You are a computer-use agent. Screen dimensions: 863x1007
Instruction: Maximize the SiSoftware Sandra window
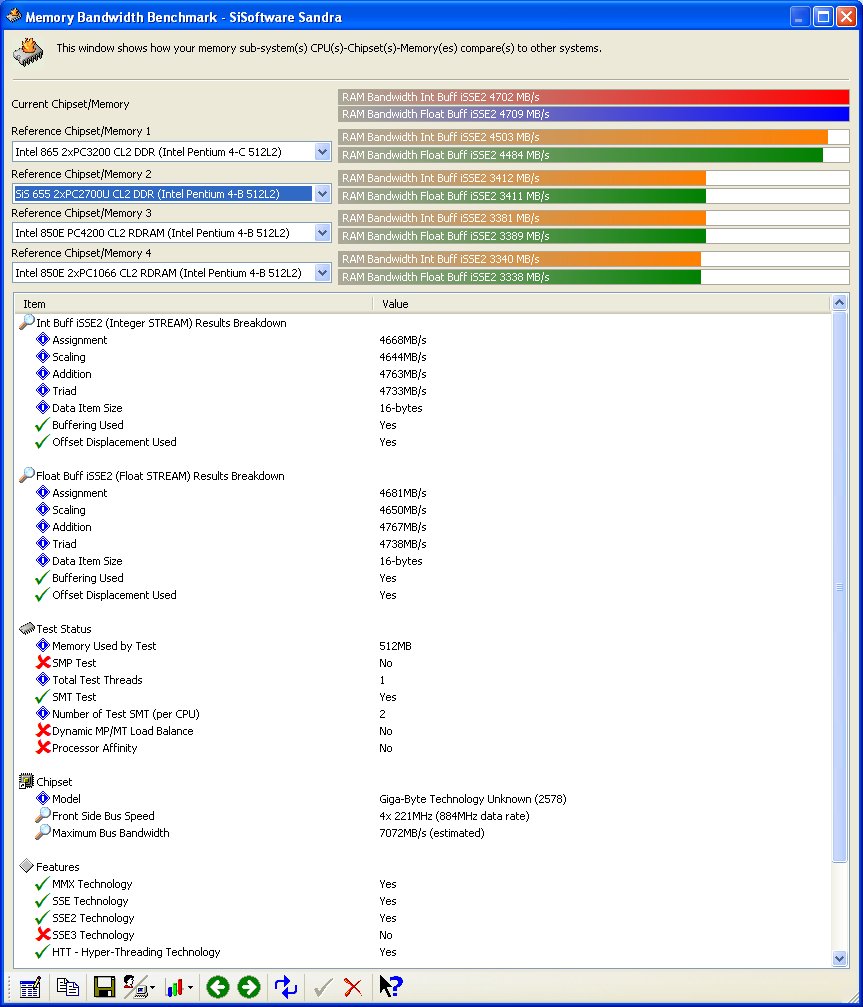click(823, 17)
